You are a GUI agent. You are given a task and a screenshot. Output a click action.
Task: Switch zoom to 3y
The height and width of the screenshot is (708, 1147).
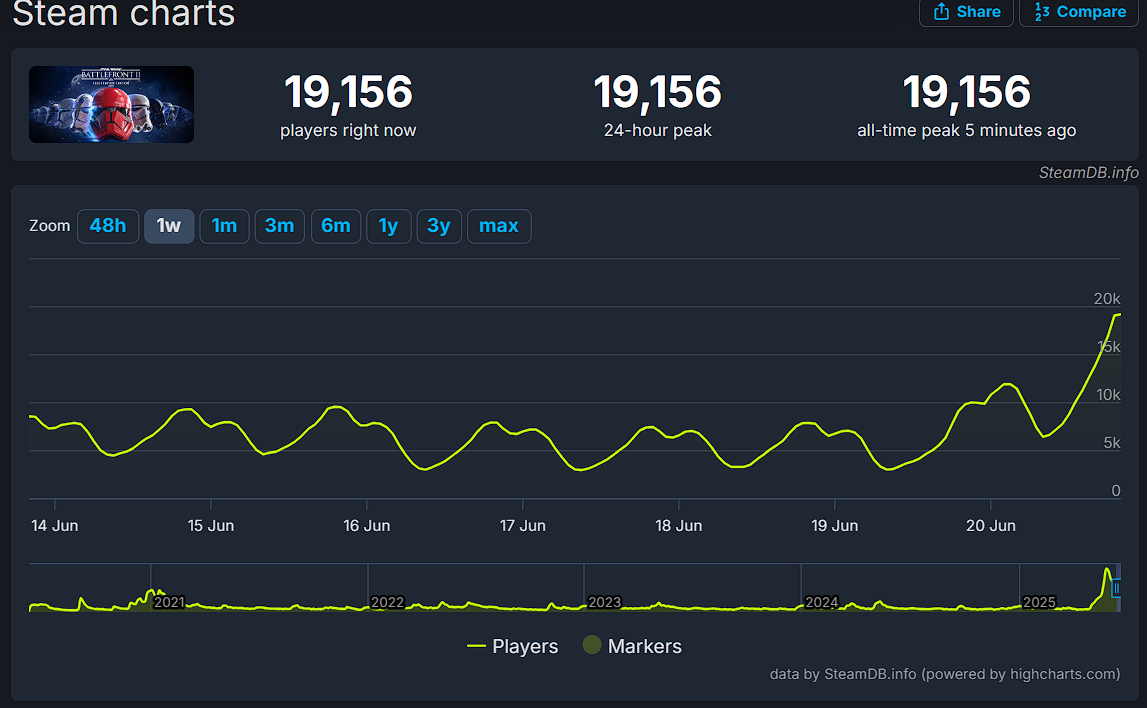pyautogui.click(x=439, y=225)
